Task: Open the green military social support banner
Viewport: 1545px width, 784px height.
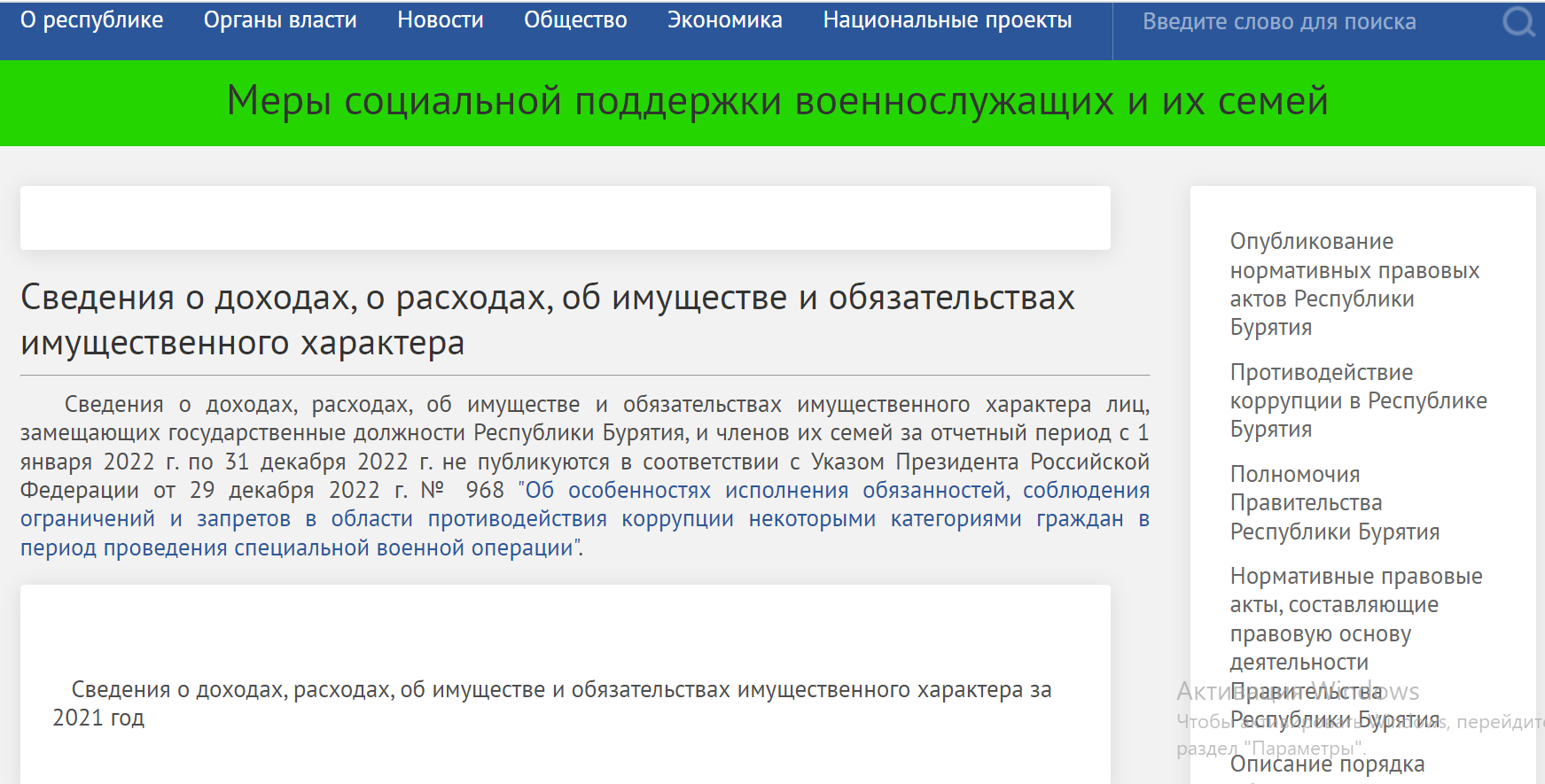Action: pyautogui.click(x=776, y=101)
